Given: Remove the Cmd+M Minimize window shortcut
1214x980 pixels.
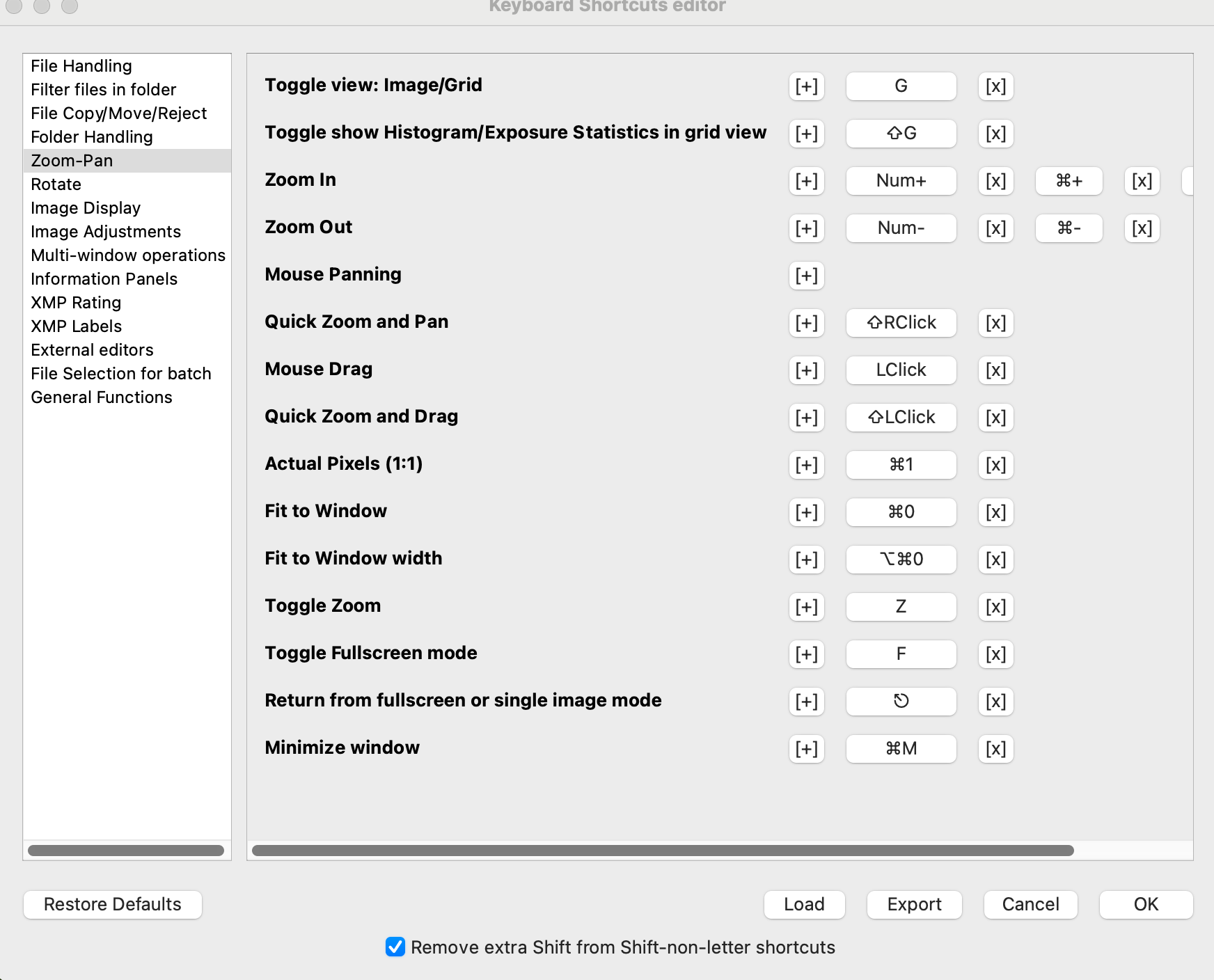Looking at the screenshot, I should click(x=995, y=749).
